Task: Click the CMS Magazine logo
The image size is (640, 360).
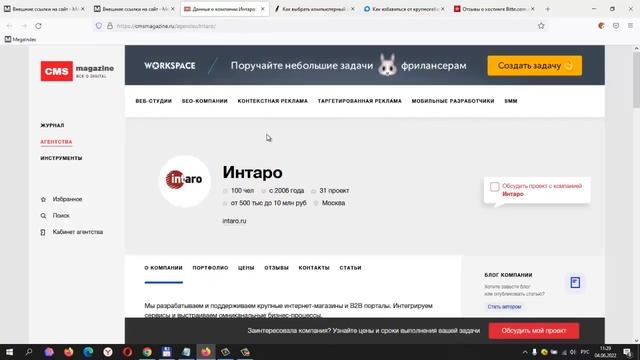Action: (77, 71)
